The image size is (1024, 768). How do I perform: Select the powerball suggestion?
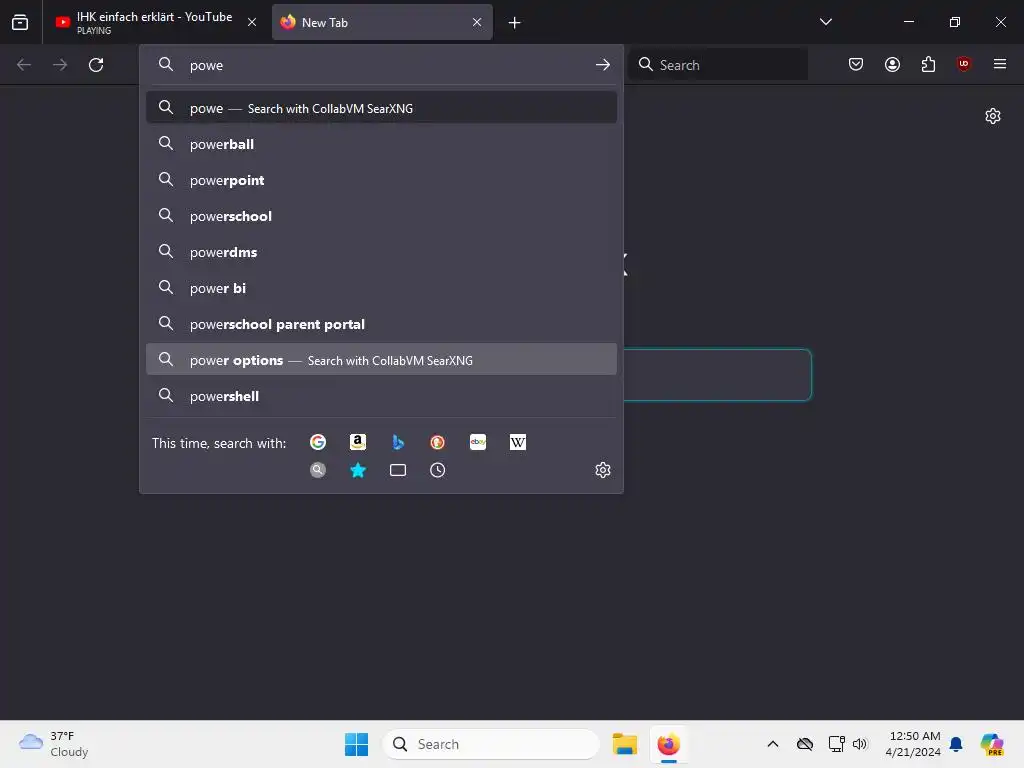pyautogui.click(x=381, y=144)
